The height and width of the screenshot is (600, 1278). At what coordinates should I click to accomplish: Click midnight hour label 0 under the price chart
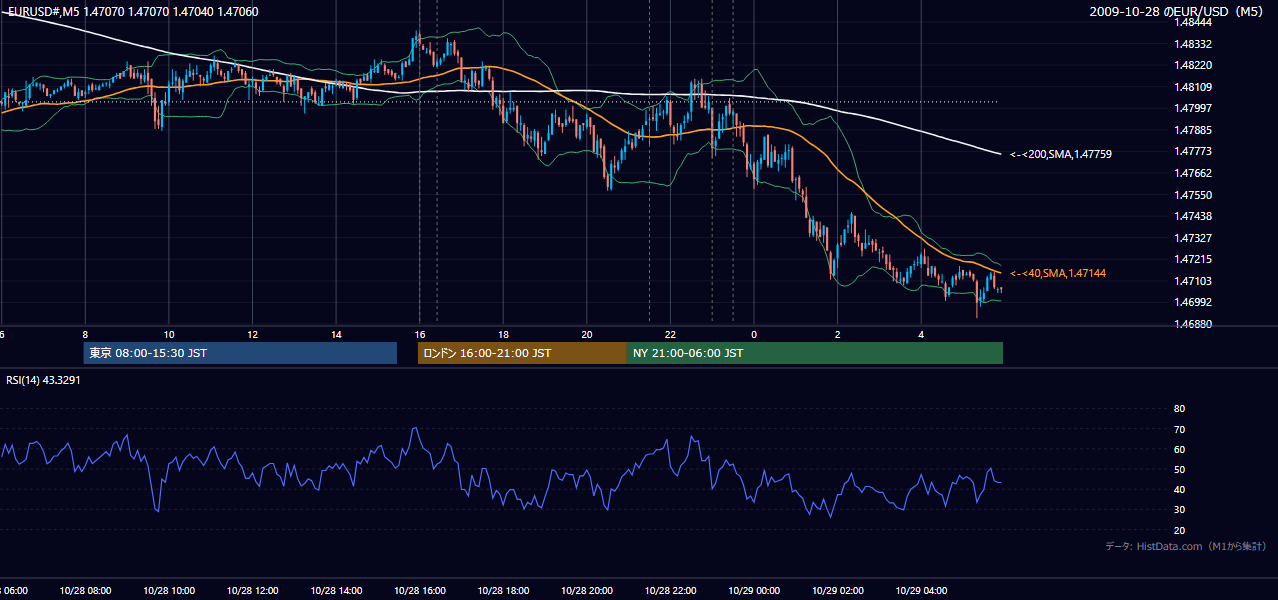[754, 335]
